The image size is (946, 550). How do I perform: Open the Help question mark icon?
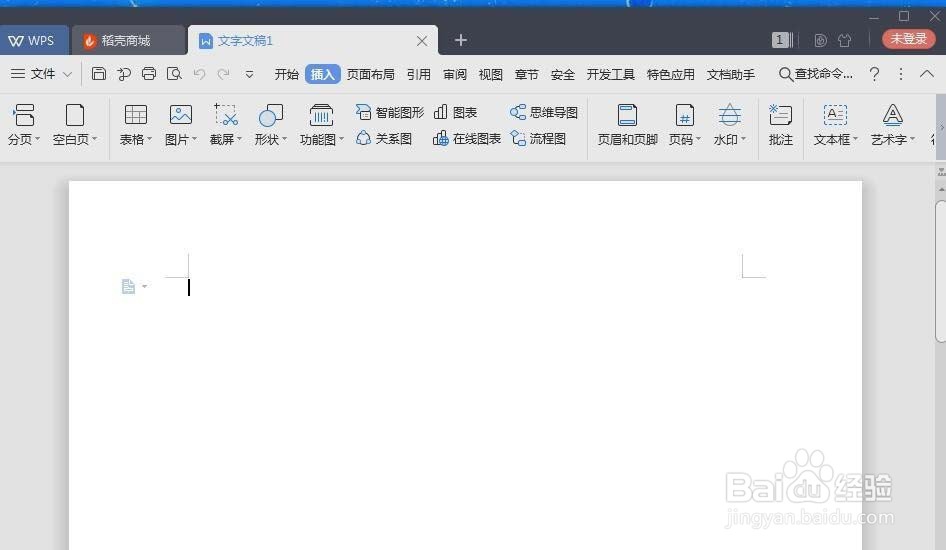point(874,74)
